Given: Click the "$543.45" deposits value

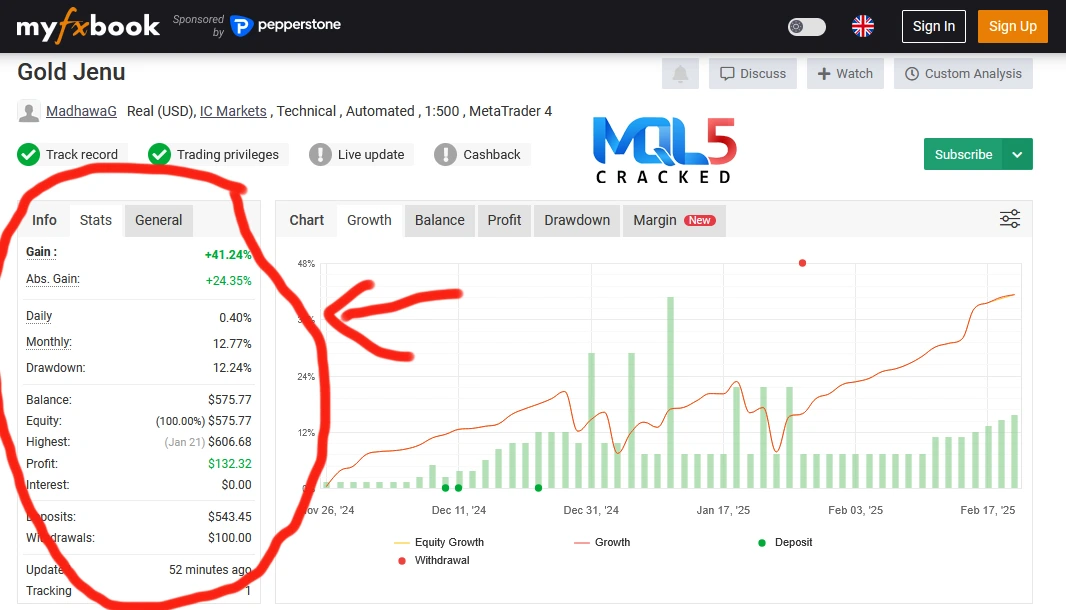Looking at the screenshot, I should [x=230, y=517].
